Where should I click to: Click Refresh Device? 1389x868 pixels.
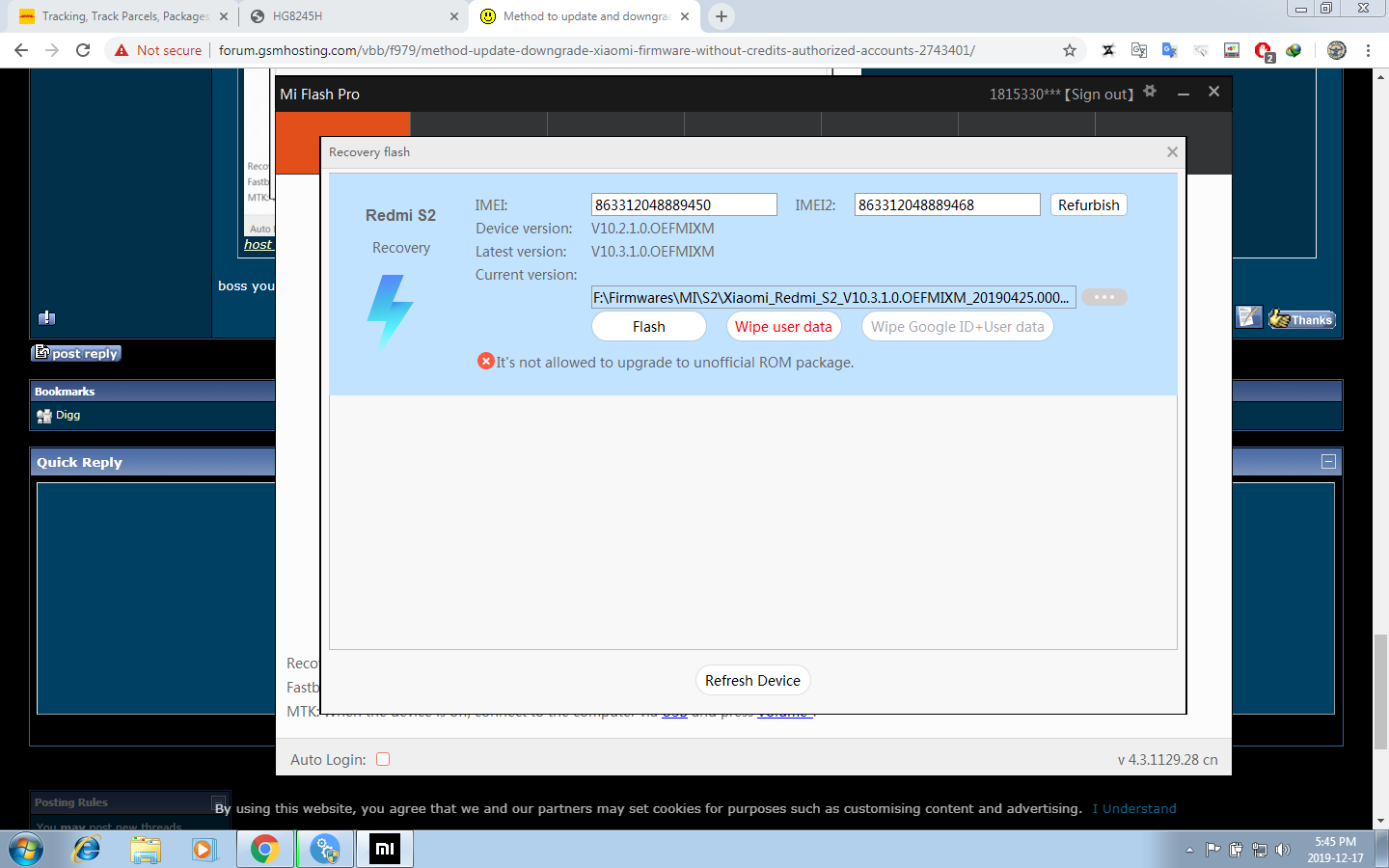tap(752, 681)
